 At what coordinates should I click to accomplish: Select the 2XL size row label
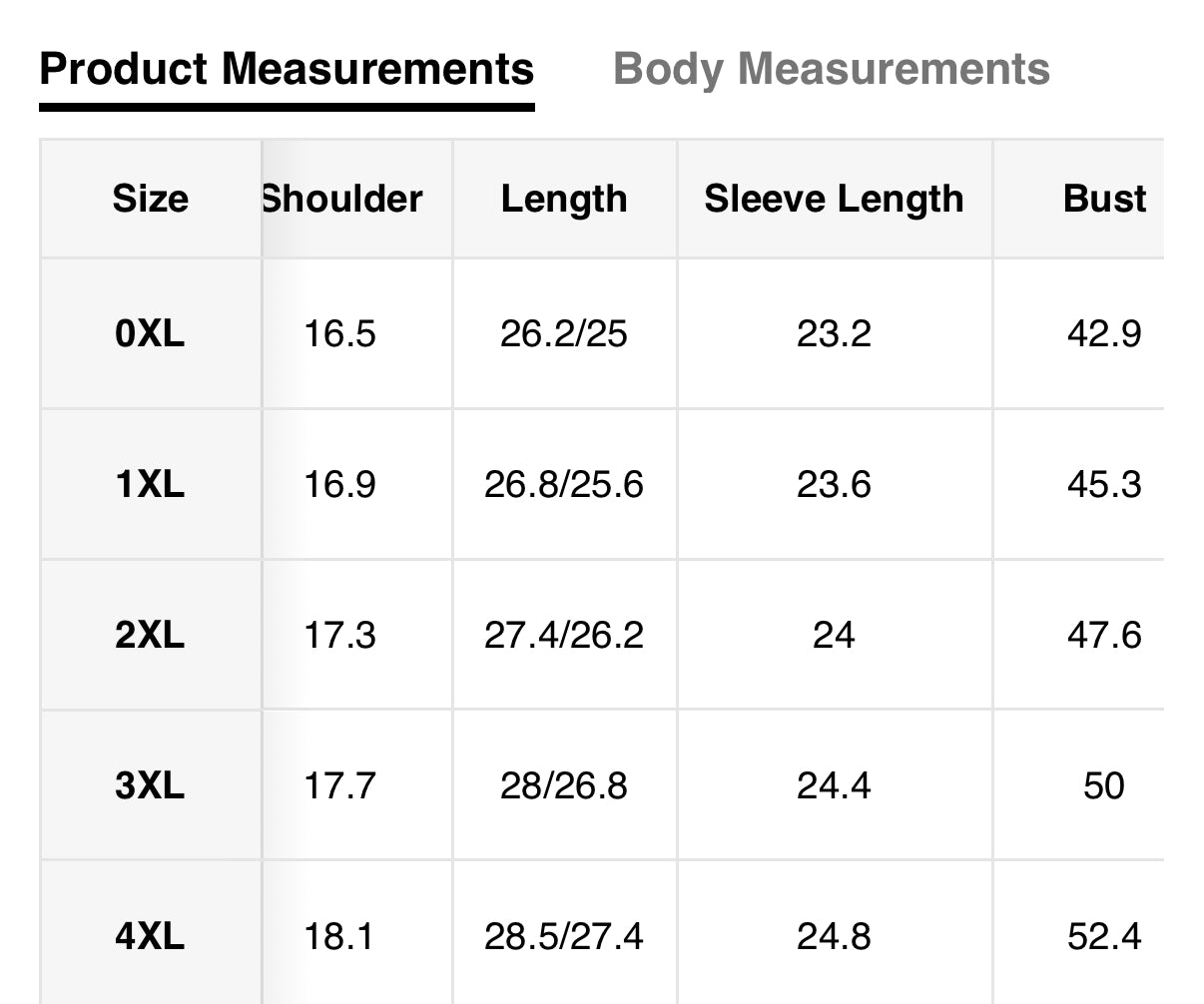click(x=150, y=635)
